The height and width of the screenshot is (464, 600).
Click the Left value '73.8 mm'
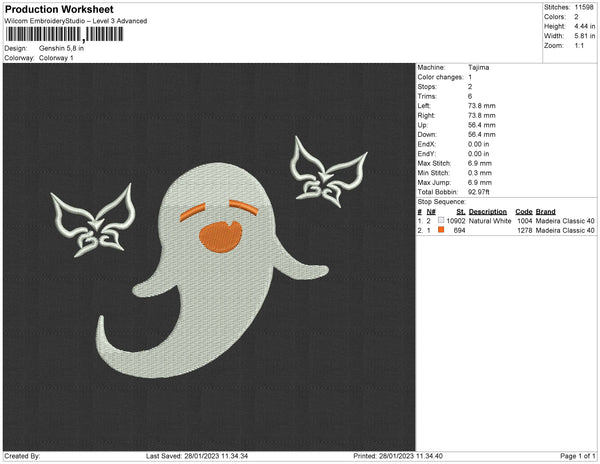pyautogui.click(x=482, y=106)
